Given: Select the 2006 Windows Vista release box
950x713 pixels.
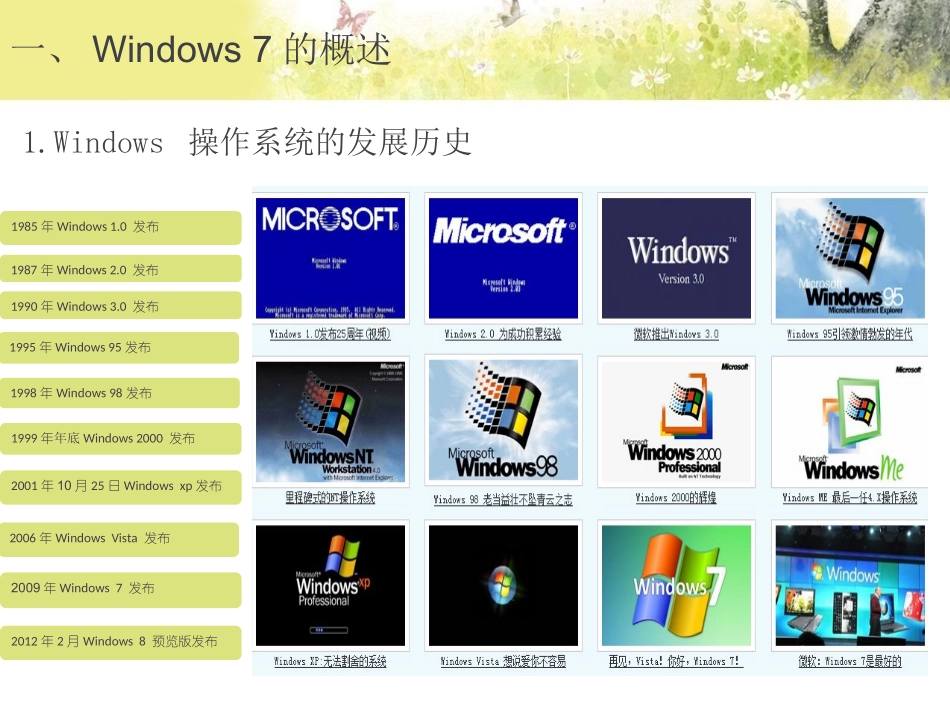Looking at the screenshot, I should [119, 539].
